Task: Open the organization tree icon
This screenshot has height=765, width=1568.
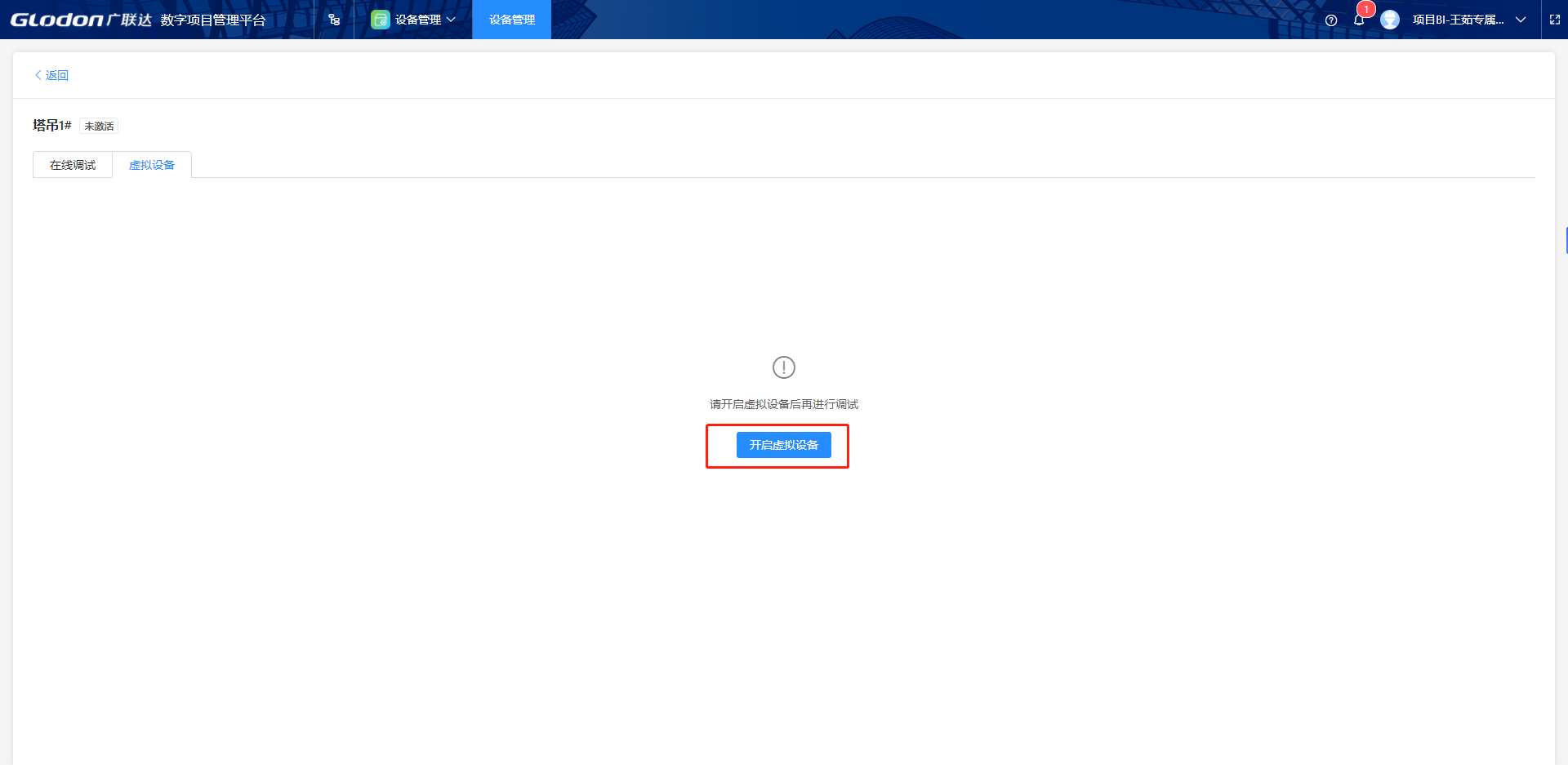Action: (x=334, y=20)
